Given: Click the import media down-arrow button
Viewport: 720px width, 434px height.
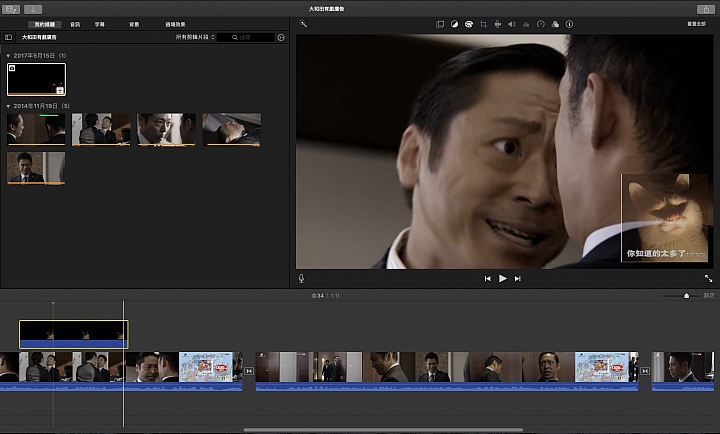Looking at the screenshot, I should [33, 9].
